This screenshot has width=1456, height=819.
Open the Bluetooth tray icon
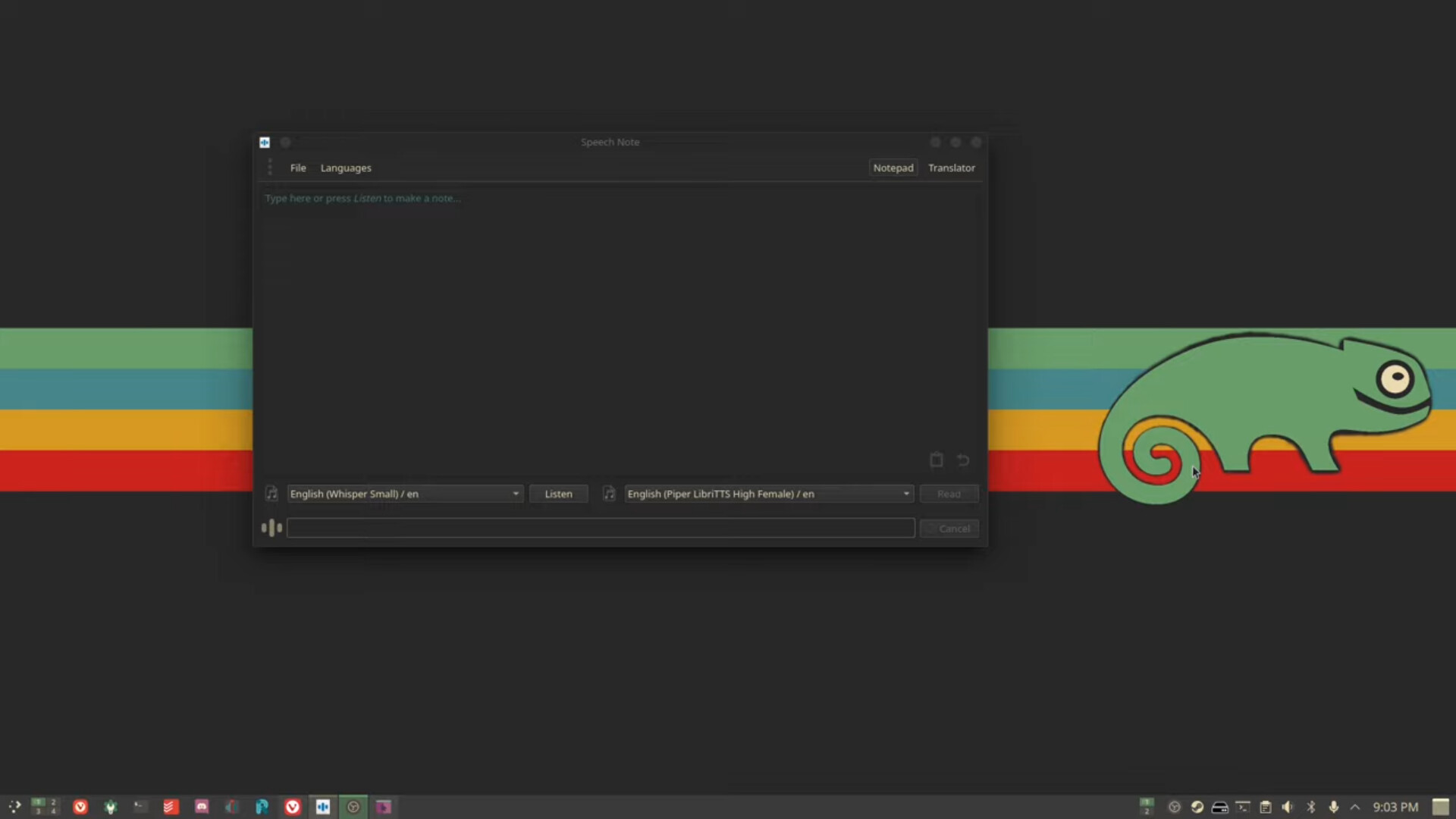pyautogui.click(x=1311, y=807)
